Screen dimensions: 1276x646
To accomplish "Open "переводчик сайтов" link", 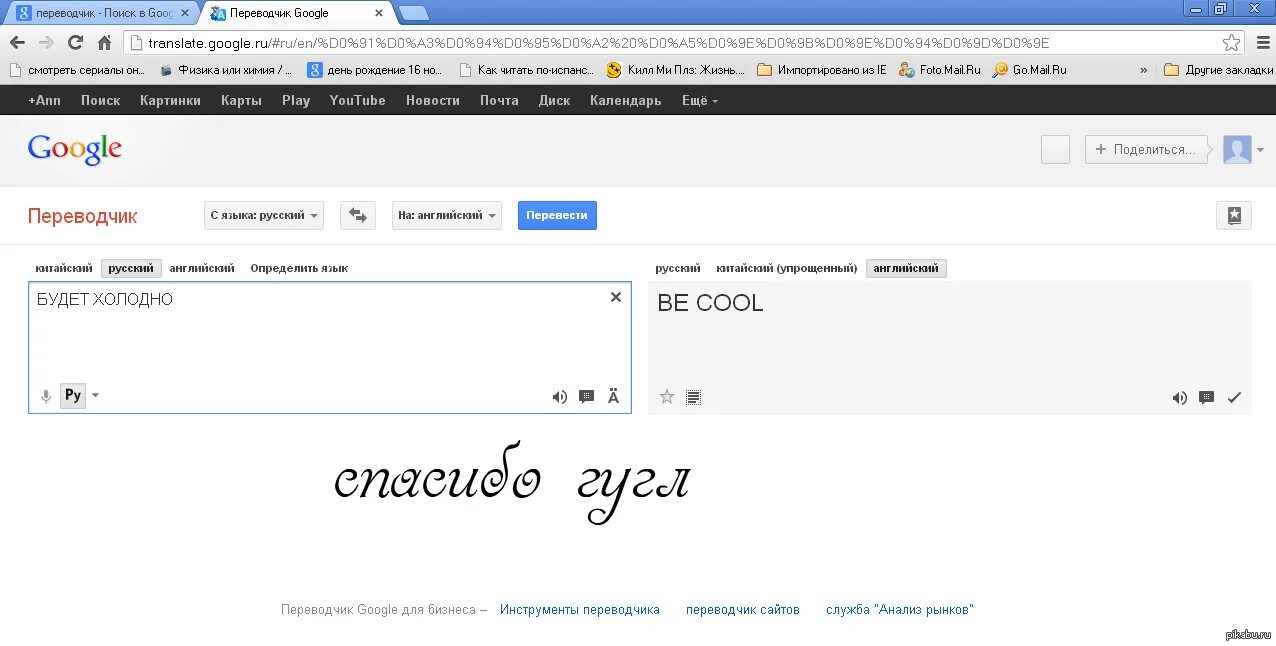I will point(743,609).
